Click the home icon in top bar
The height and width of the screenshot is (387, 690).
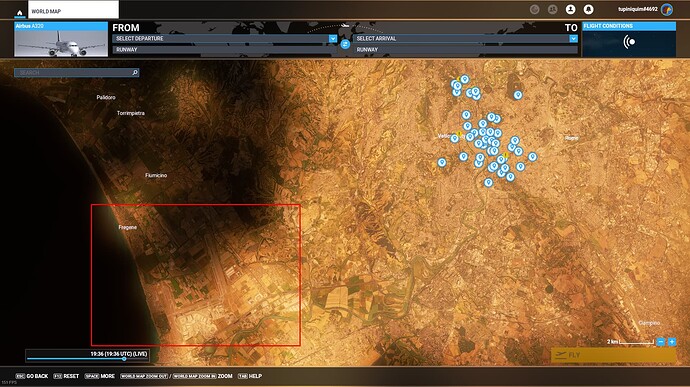(x=20, y=13)
